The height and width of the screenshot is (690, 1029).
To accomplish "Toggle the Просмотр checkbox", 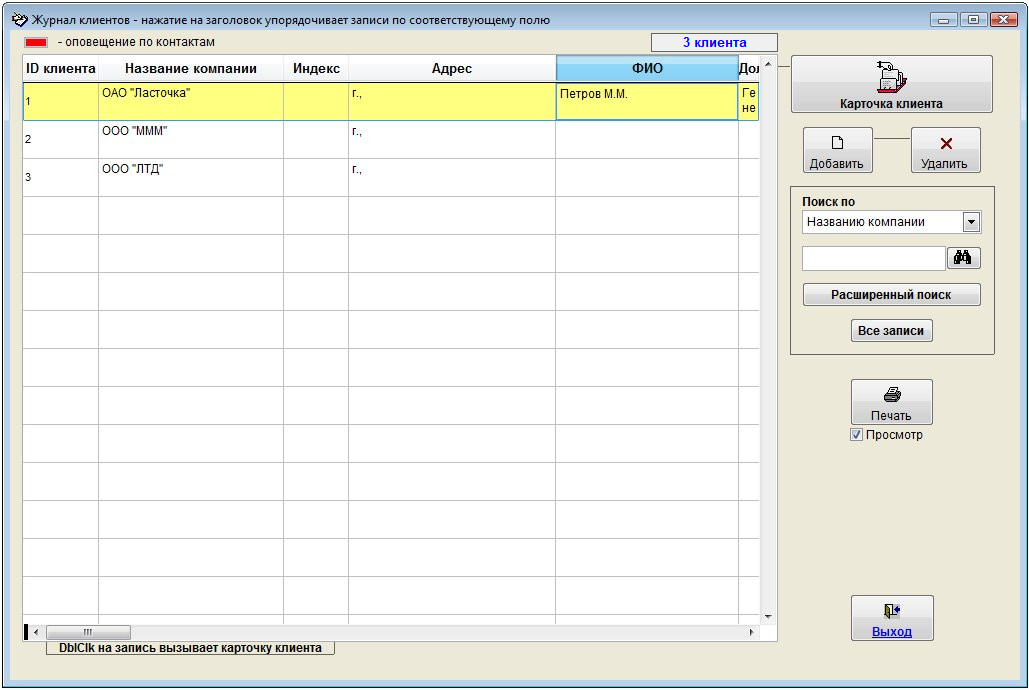I will (x=856, y=435).
